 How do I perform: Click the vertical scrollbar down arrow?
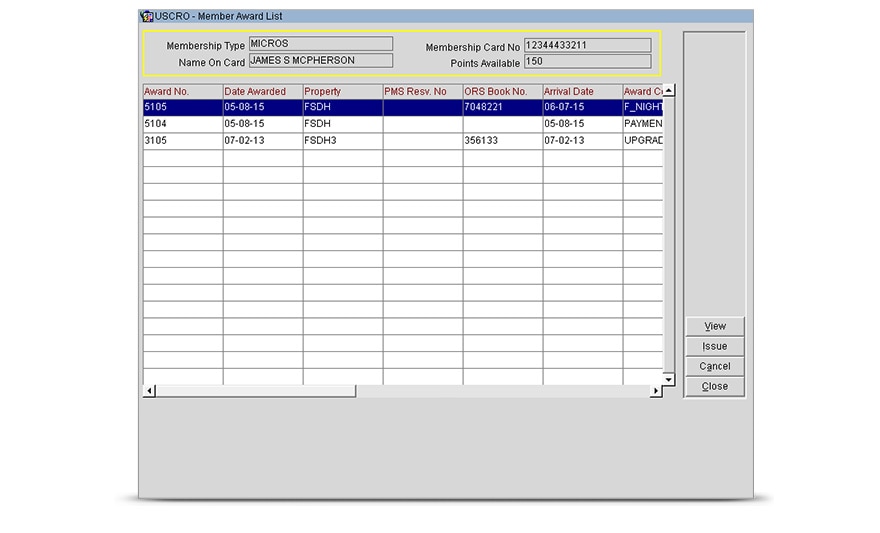[668, 380]
